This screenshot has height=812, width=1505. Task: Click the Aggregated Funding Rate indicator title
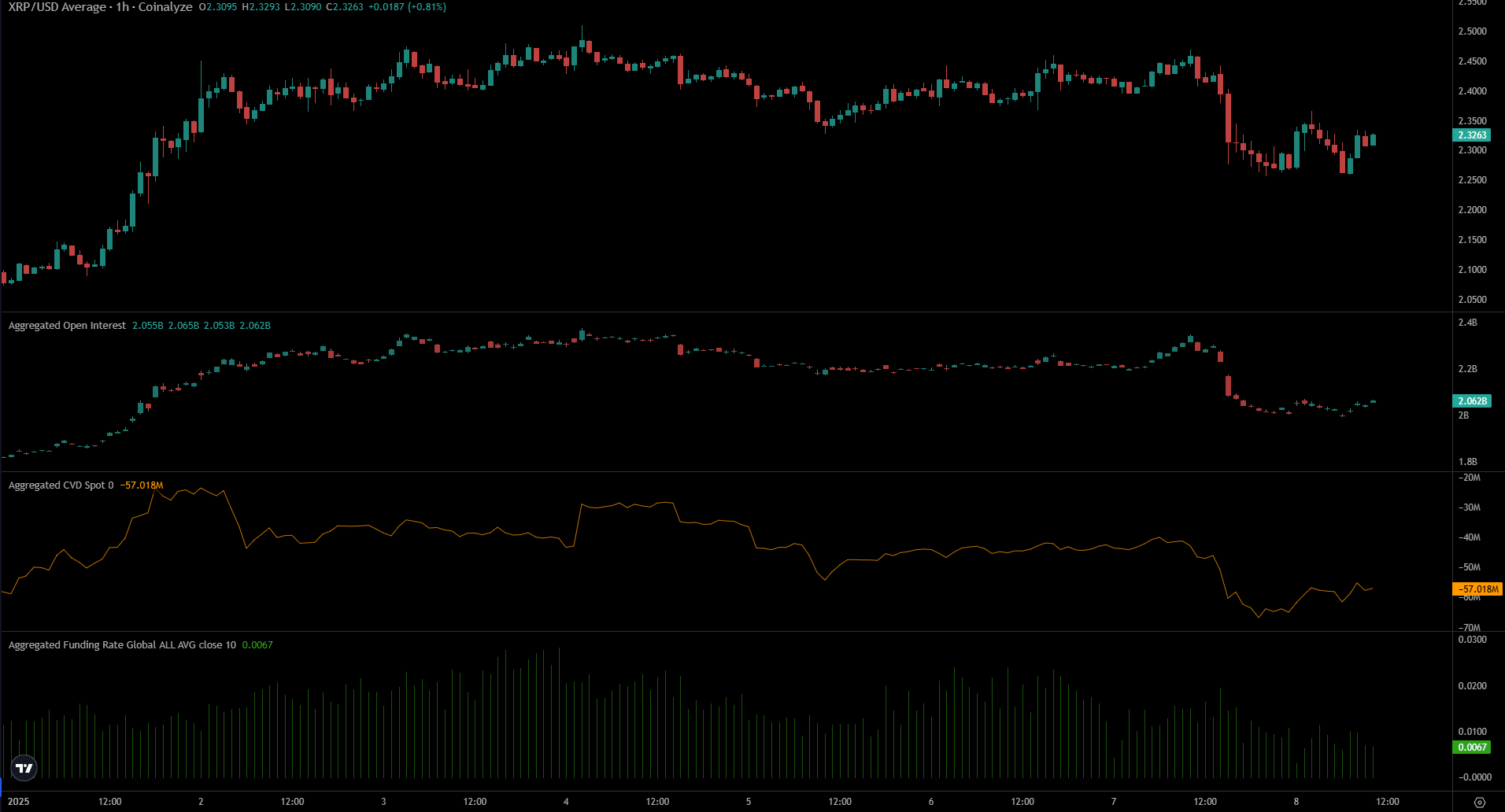[x=122, y=645]
